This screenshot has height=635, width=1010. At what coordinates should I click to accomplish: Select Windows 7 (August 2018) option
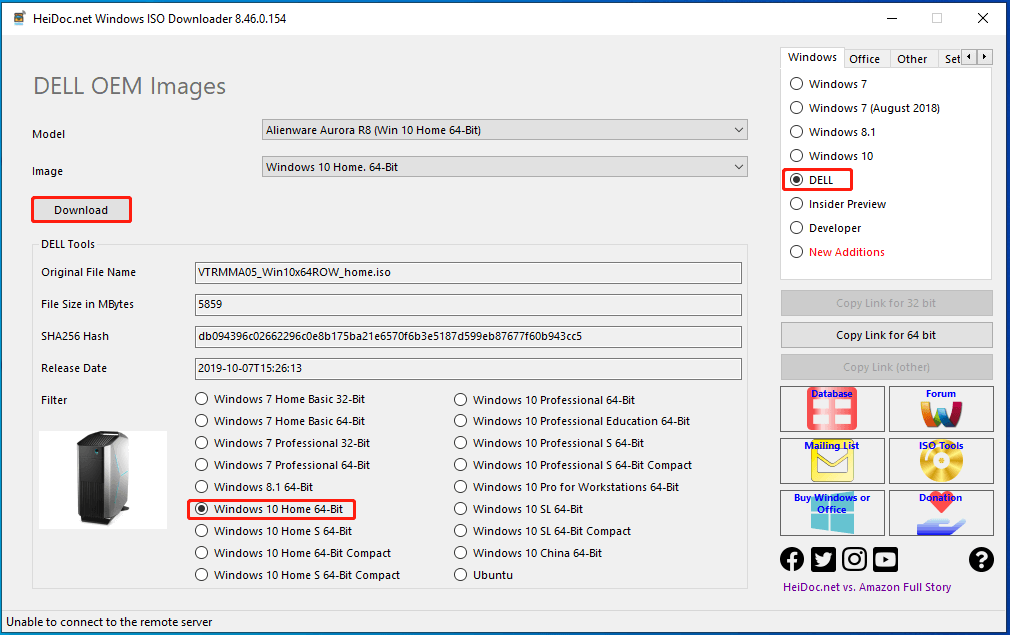click(864, 108)
